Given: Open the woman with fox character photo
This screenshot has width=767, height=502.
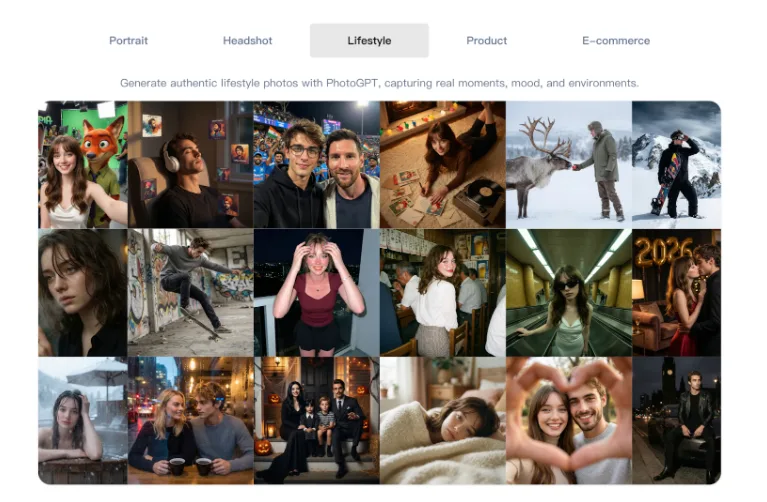Looking at the screenshot, I should point(83,165).
